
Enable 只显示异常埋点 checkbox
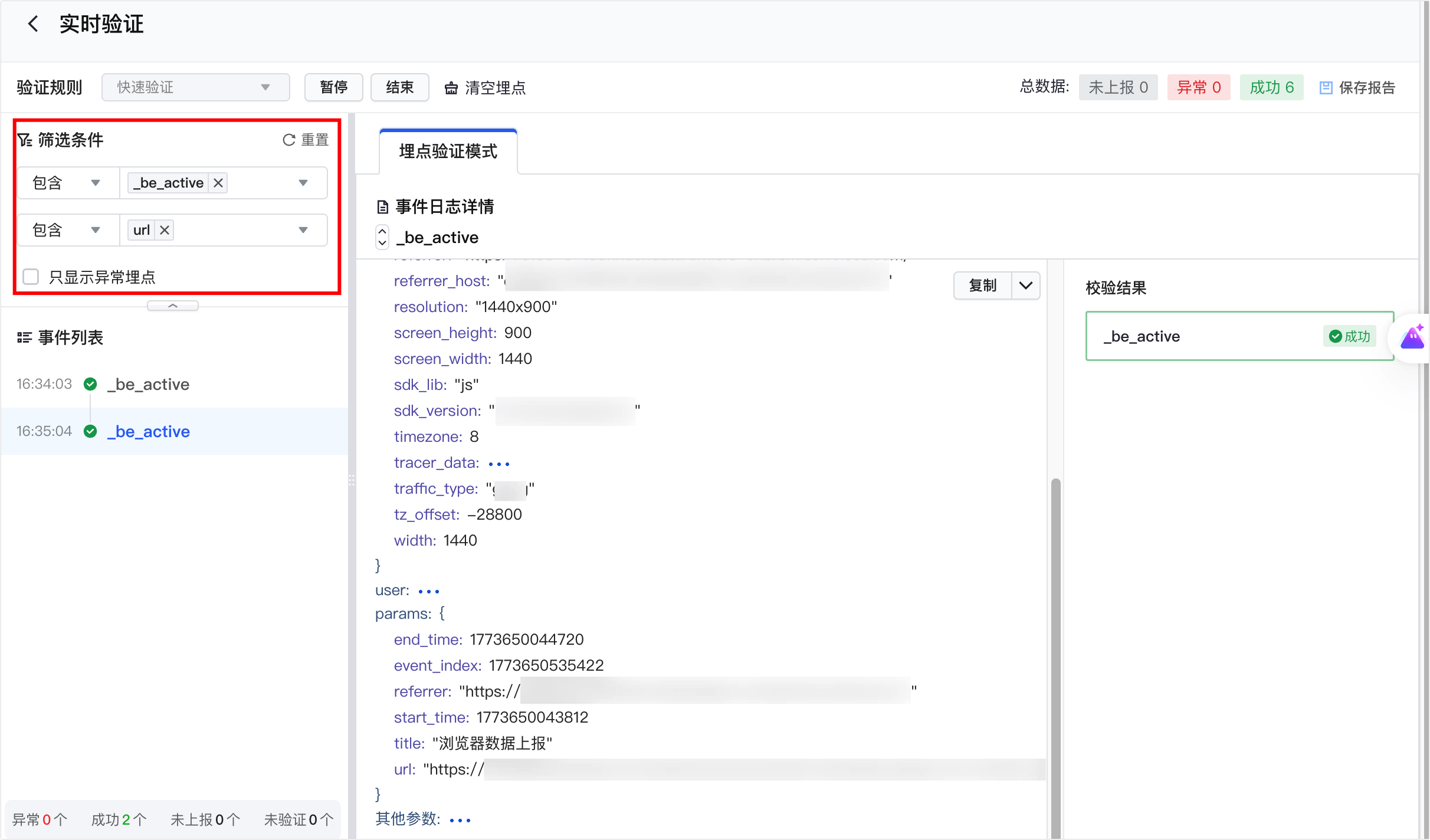click(31, 277)
